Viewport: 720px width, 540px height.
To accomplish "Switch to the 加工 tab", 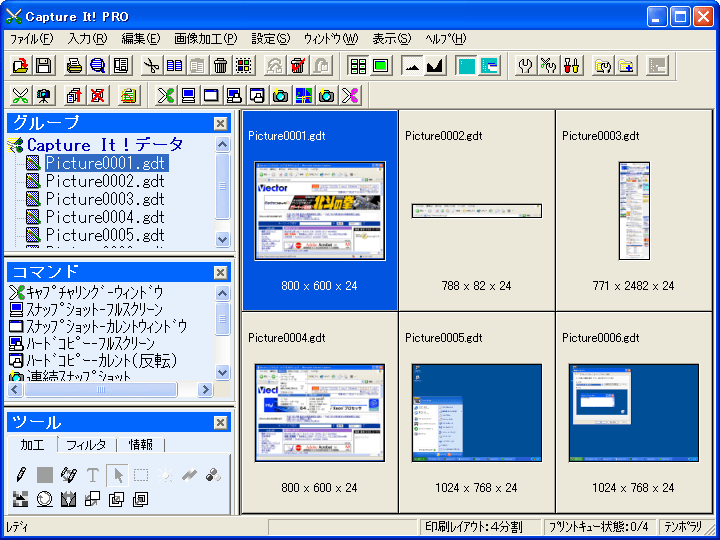I will point(33,444).
